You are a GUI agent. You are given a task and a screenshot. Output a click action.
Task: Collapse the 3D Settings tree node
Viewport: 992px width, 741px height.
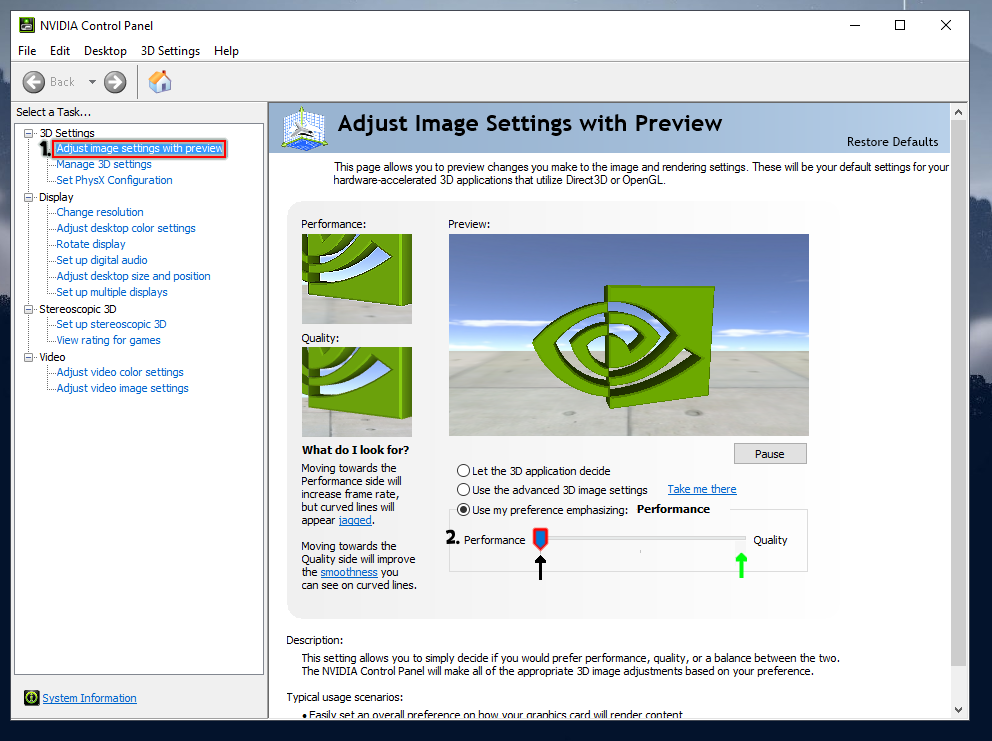click(x=28, y=134)
